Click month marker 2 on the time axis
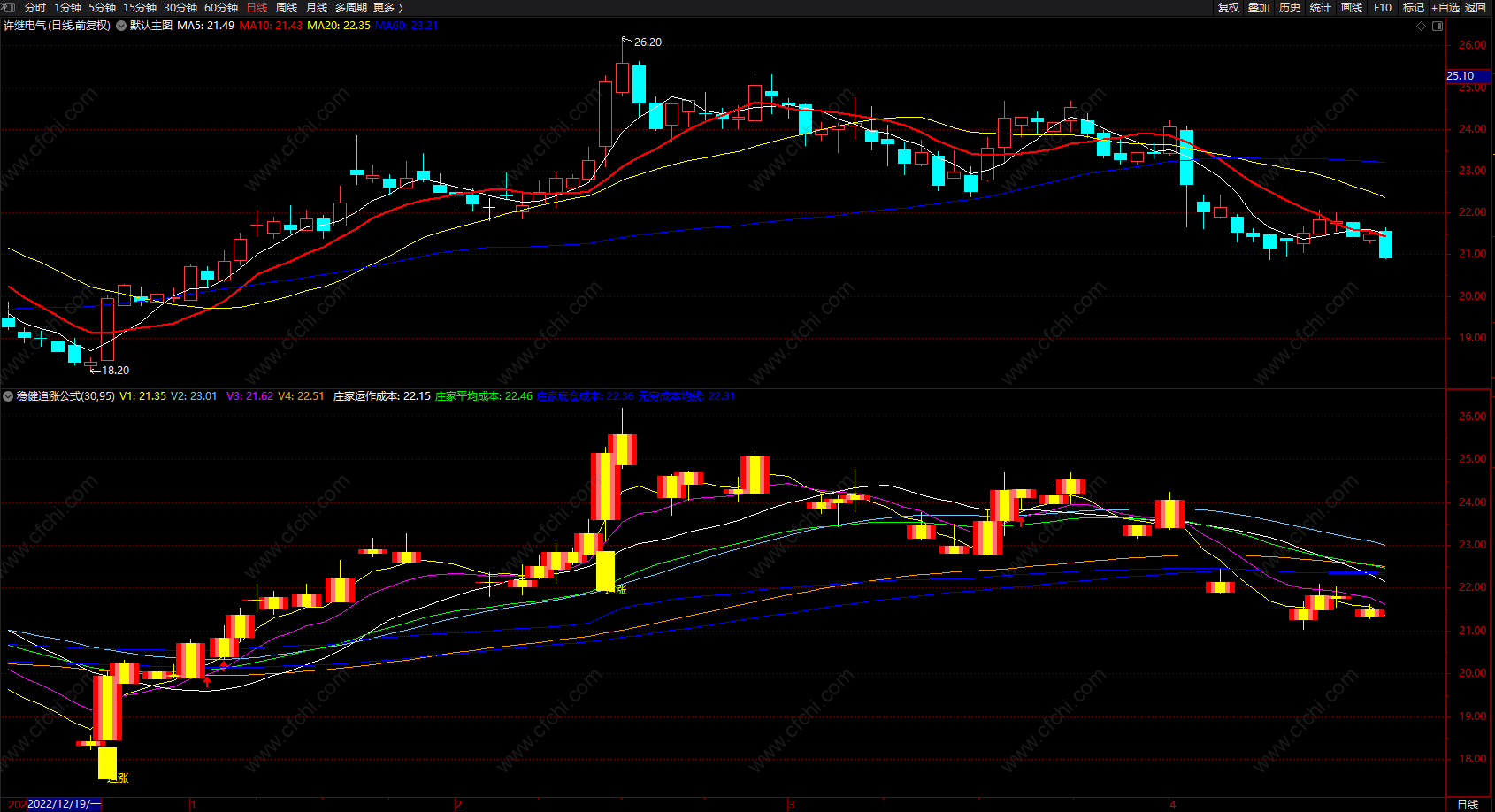The width and height of the screenshot is (1495, 812). [x=458, y=805]
